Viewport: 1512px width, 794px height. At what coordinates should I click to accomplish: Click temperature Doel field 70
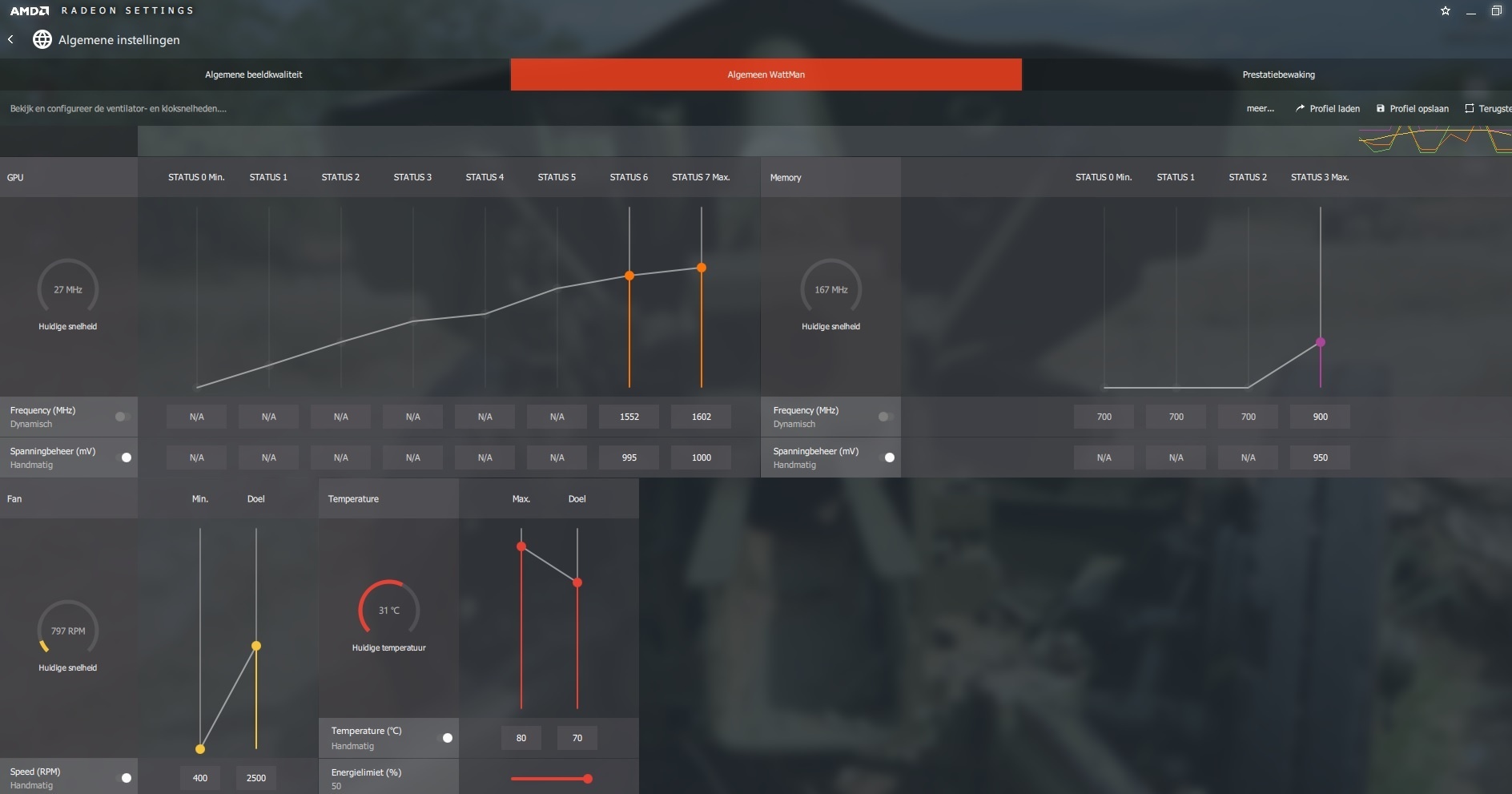pyautogui.click(x=577, y=738)
